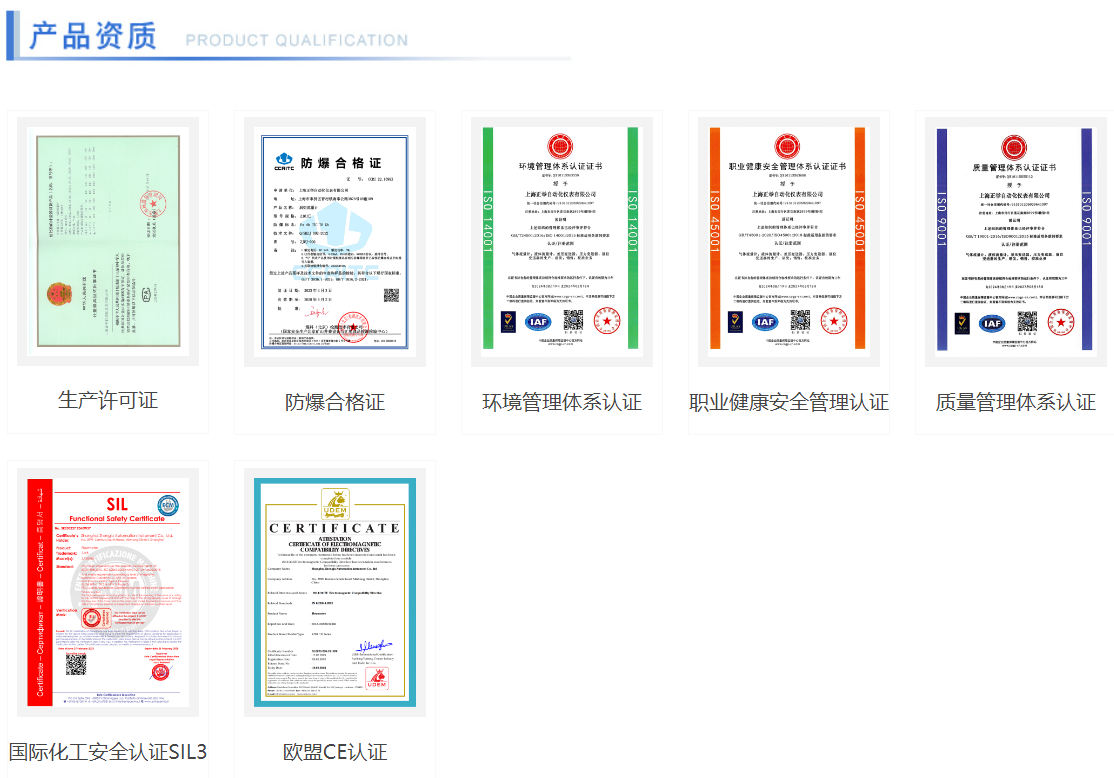The width and height of the screenshot is (1114, 778).
Task: Click the 产品资质 section heading
Action: pos(93,36)
